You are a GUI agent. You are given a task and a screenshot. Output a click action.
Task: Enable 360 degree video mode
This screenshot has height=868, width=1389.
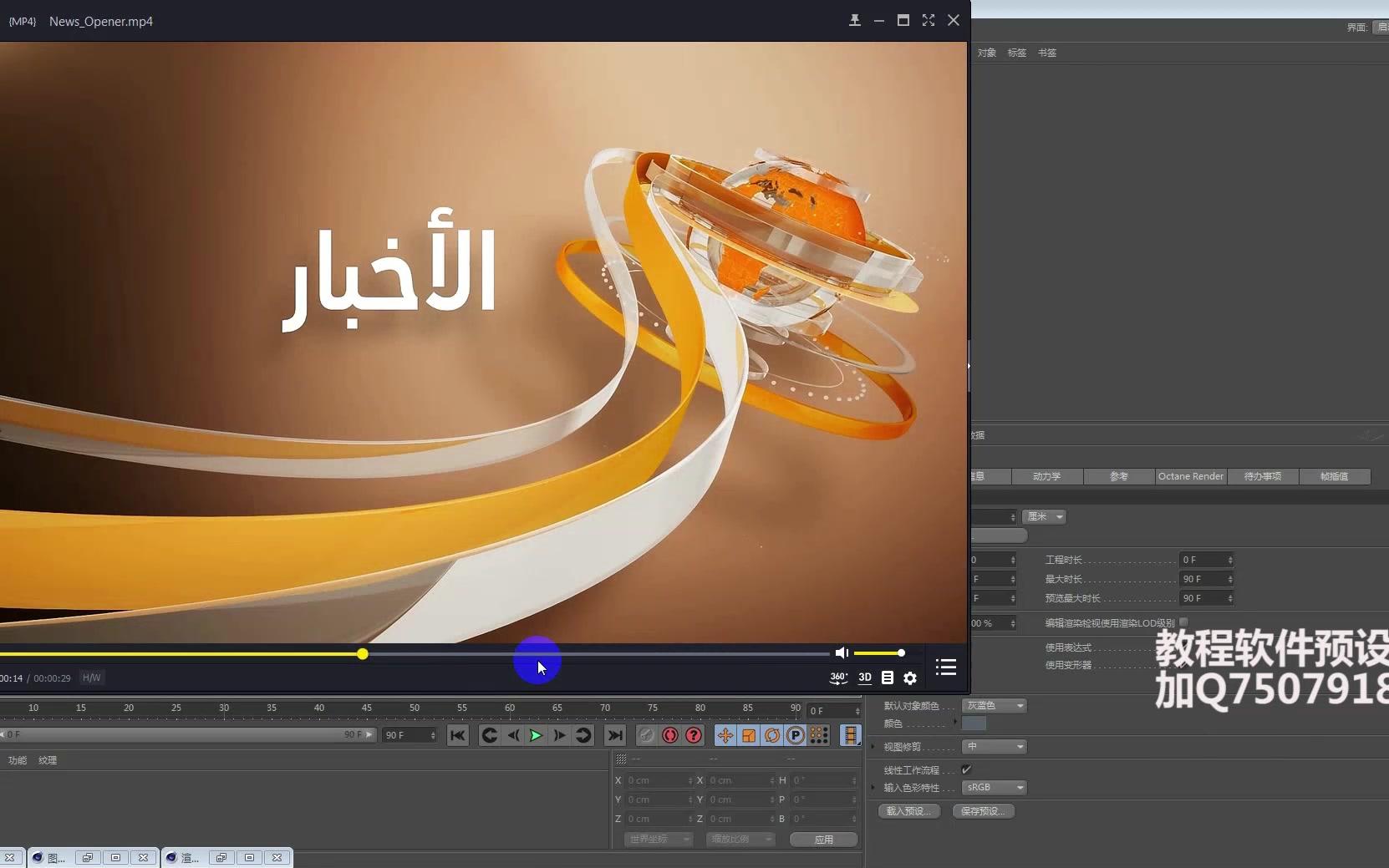(x=838, y=678)
